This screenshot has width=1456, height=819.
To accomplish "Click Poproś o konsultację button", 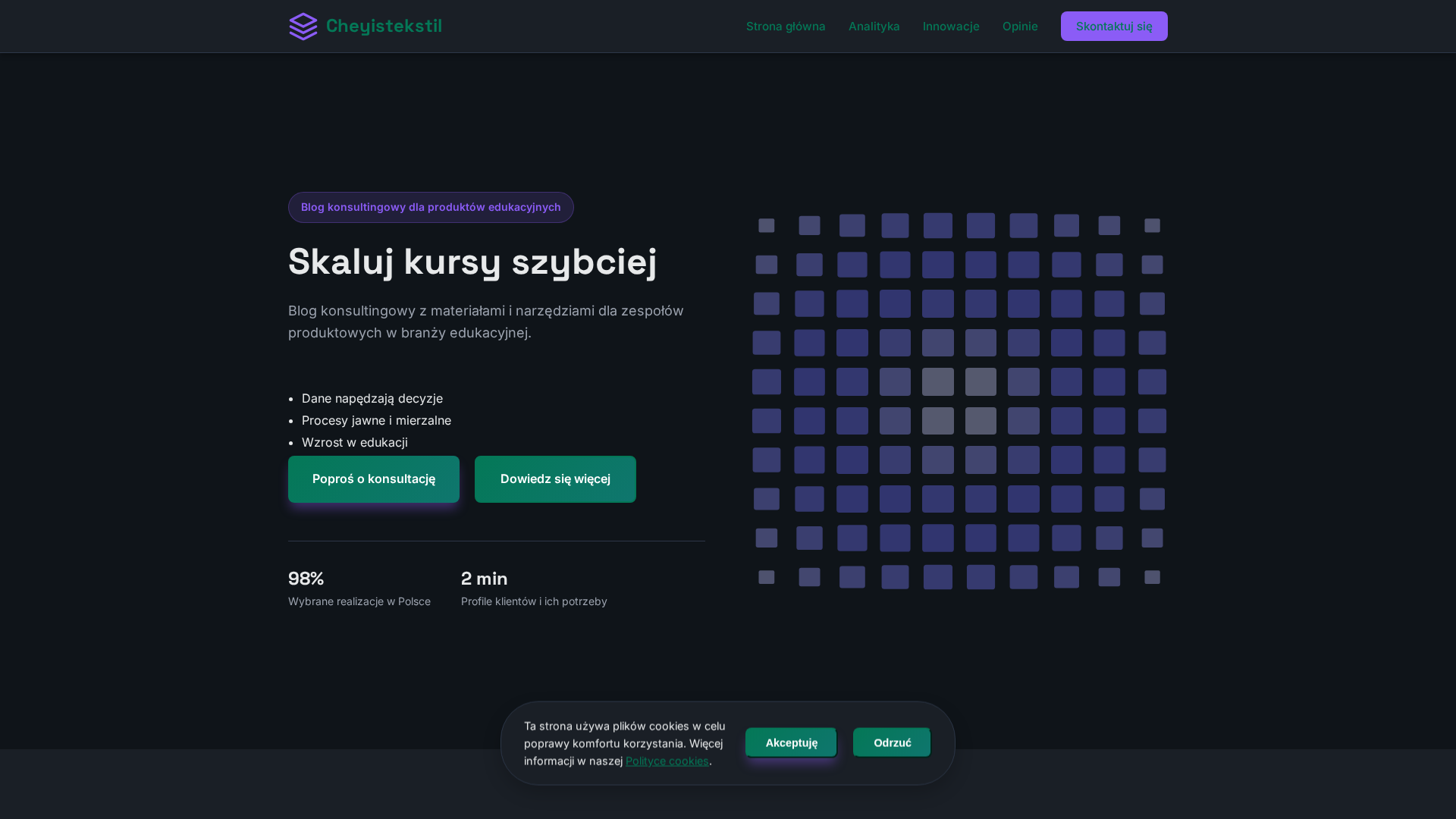I will pos(374,479).
